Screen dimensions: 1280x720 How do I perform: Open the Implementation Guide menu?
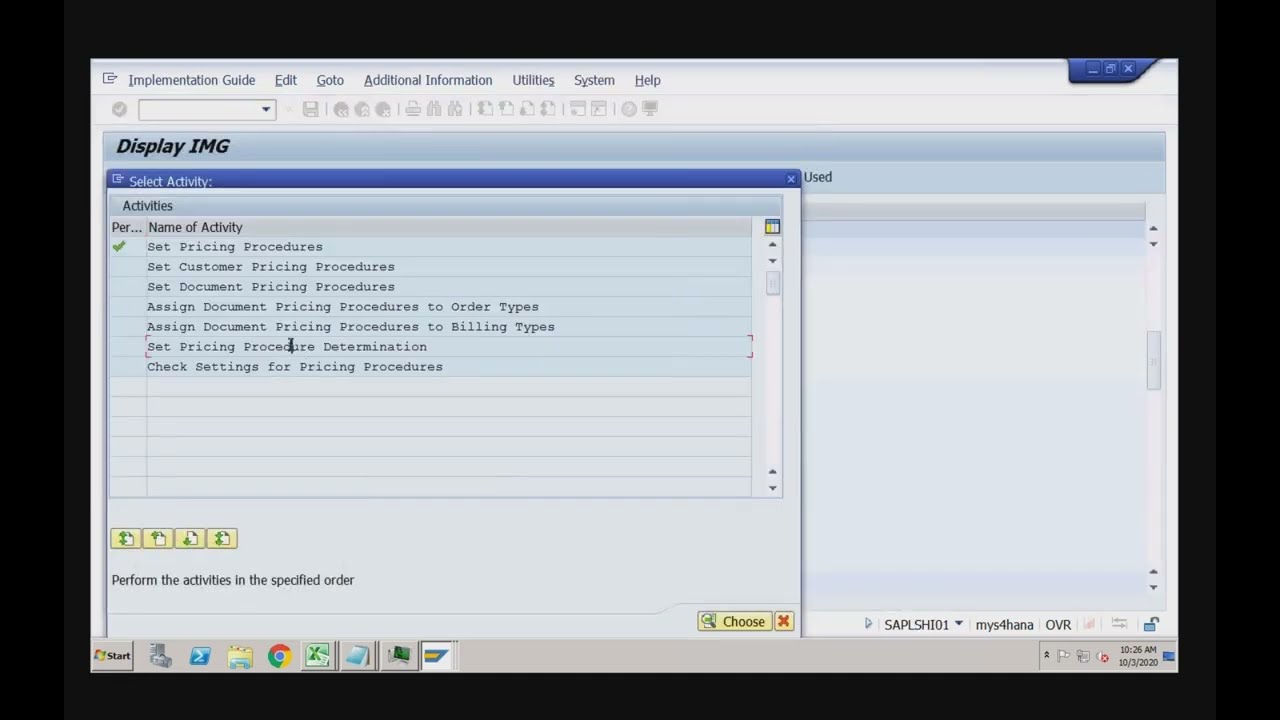click(191, 80)
